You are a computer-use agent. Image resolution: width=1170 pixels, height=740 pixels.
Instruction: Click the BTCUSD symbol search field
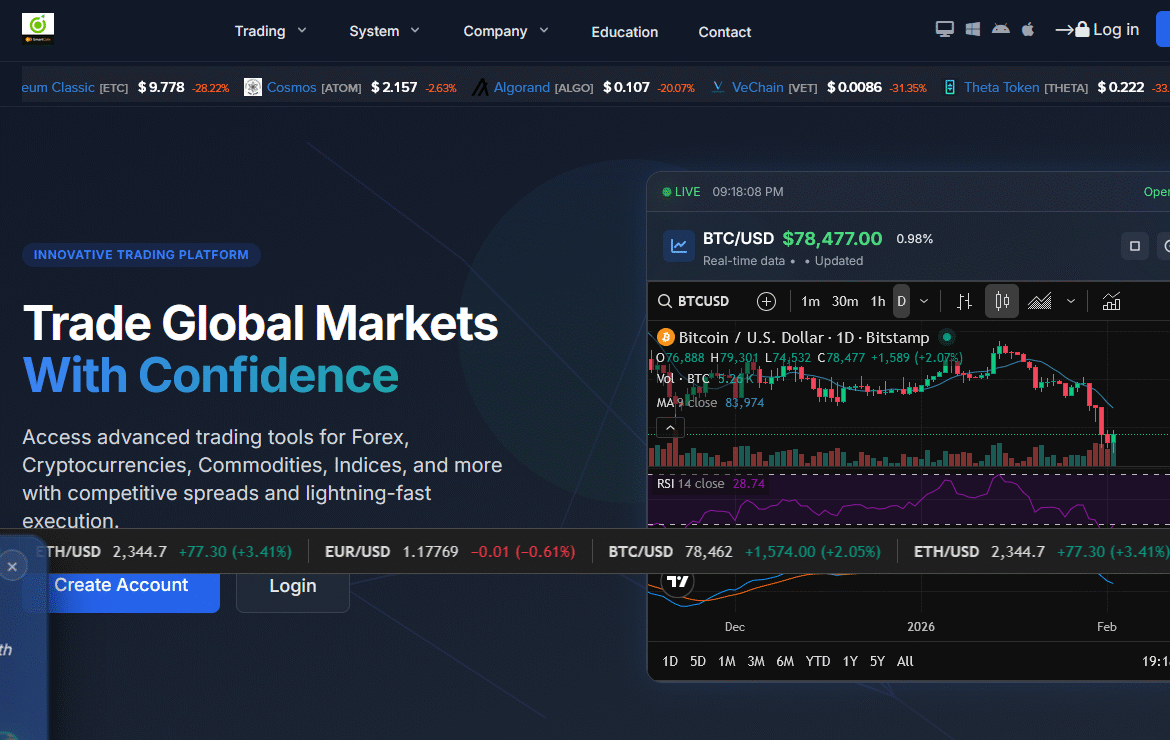click(694, 301)
